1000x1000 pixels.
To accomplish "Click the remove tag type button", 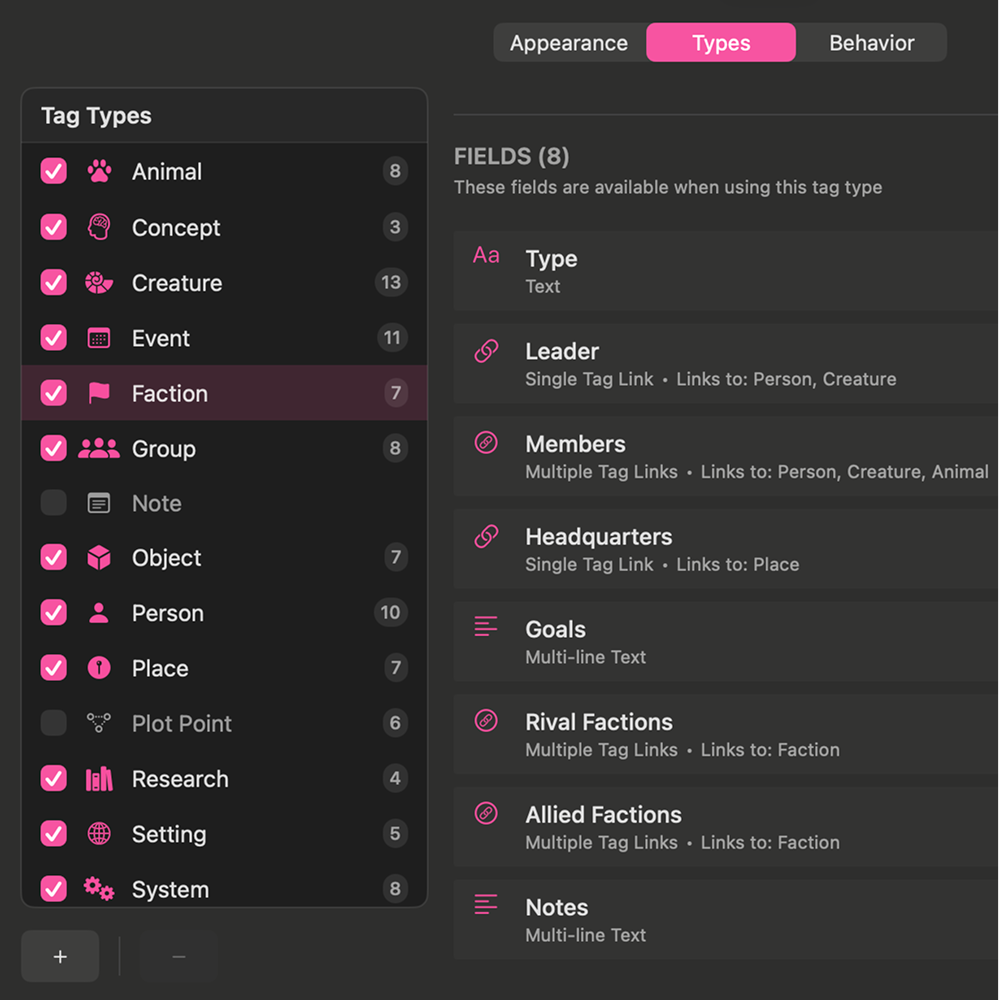I will tap(178, 956).
